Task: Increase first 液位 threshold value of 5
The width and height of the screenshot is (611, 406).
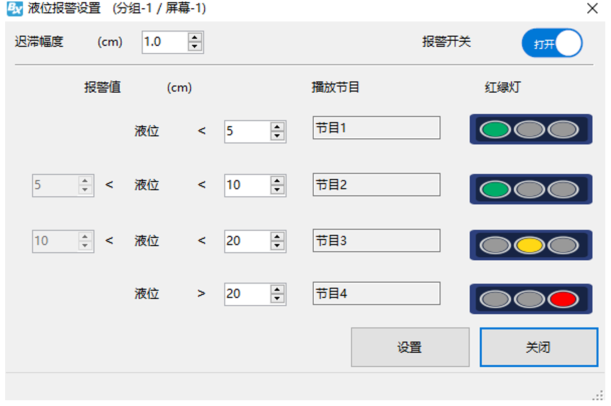Action: [x=276, y=125]
